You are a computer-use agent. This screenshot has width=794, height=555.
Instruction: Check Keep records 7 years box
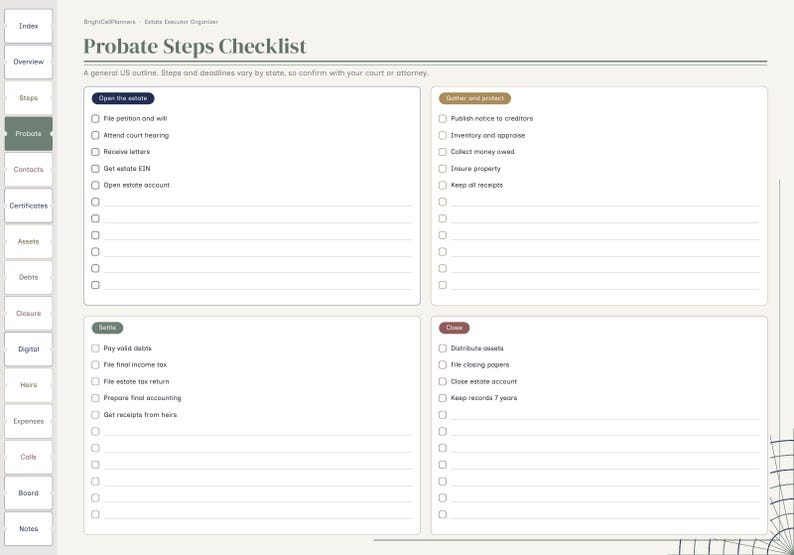pos(443,398)
